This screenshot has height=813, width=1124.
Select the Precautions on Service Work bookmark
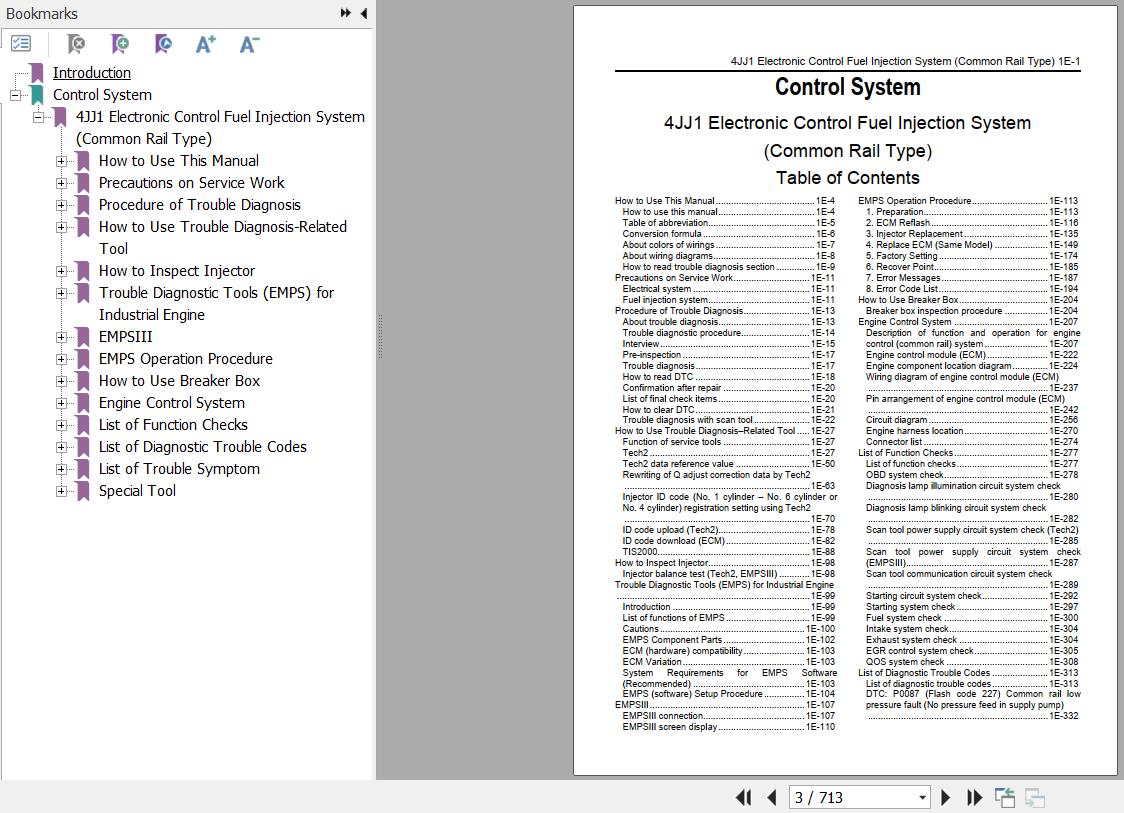[x=191, y=183]
